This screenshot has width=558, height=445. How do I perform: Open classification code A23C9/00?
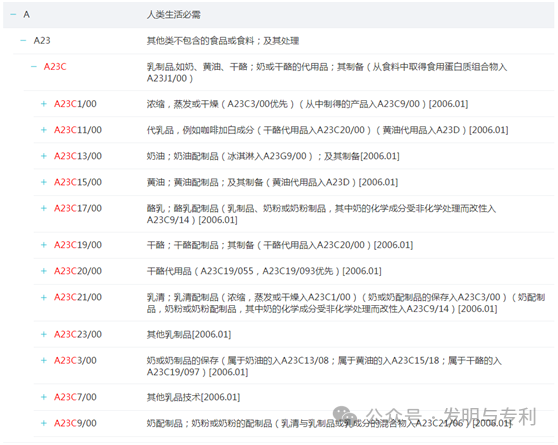tap(75, 423)
